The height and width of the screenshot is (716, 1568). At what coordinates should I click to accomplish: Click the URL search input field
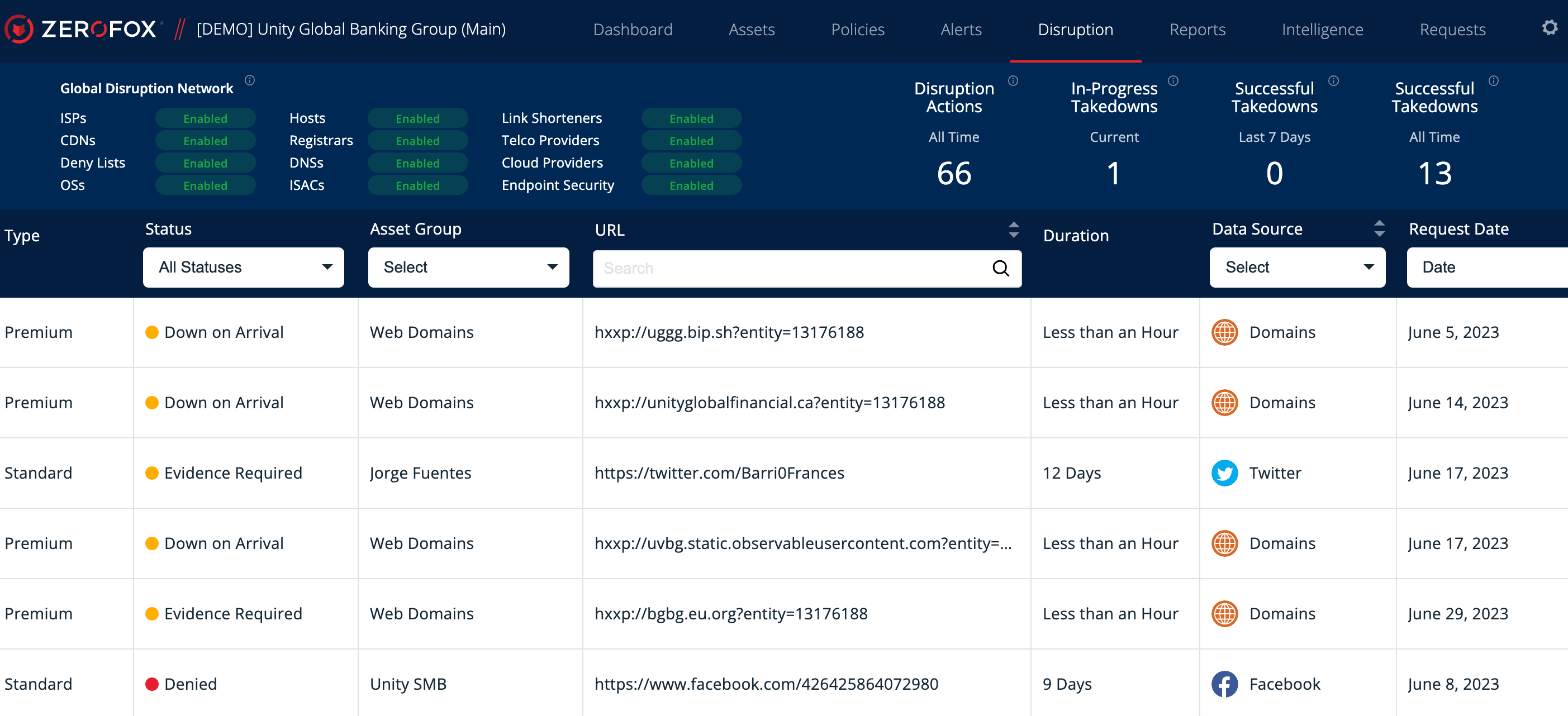791,268
